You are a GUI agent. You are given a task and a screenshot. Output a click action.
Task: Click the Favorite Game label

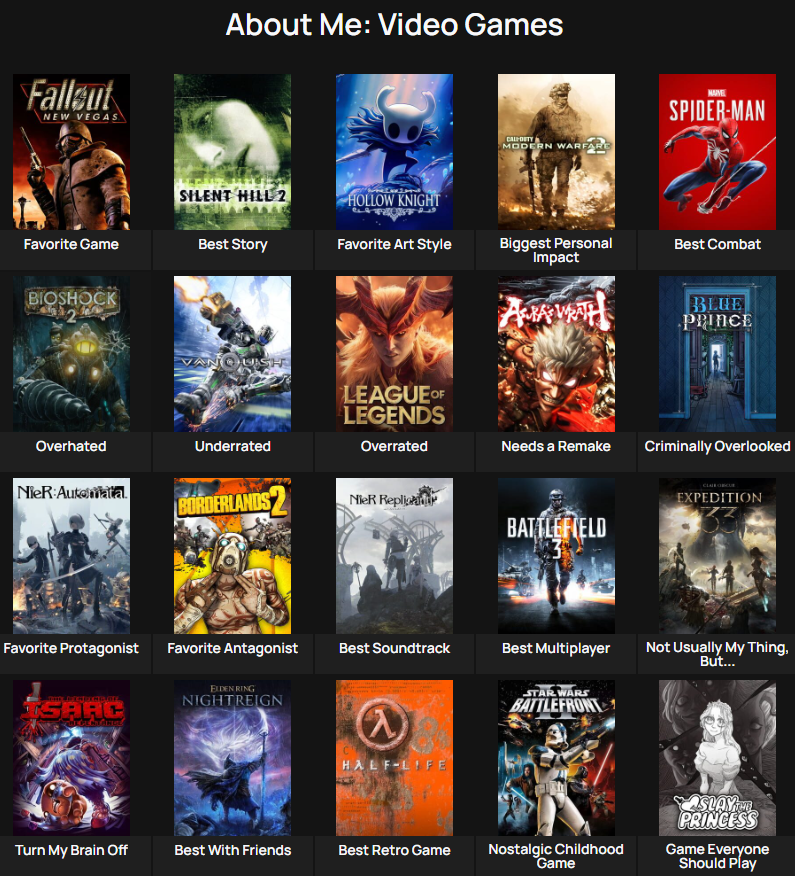72,244
